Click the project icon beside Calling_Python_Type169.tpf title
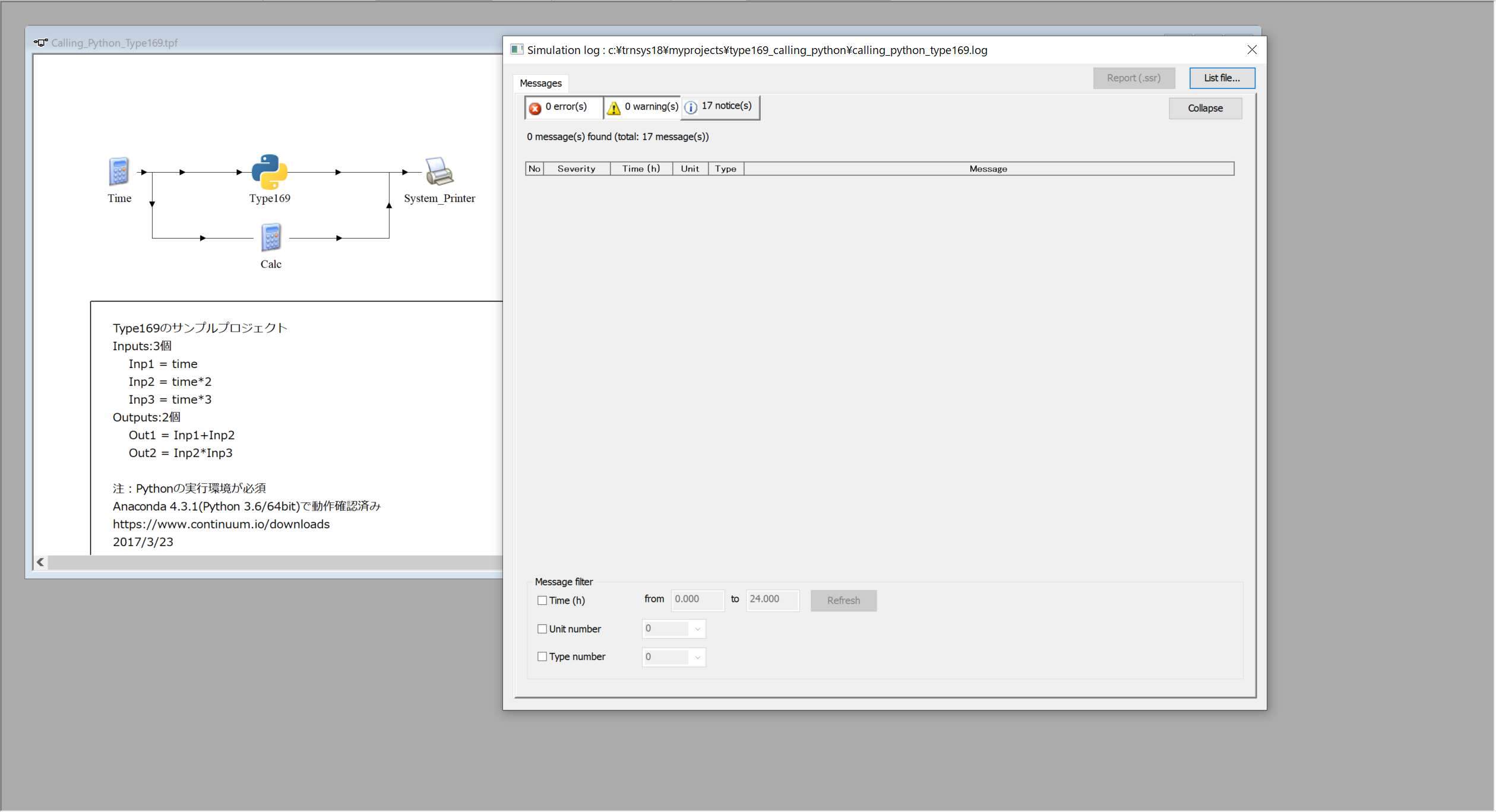 click(40, 42)
